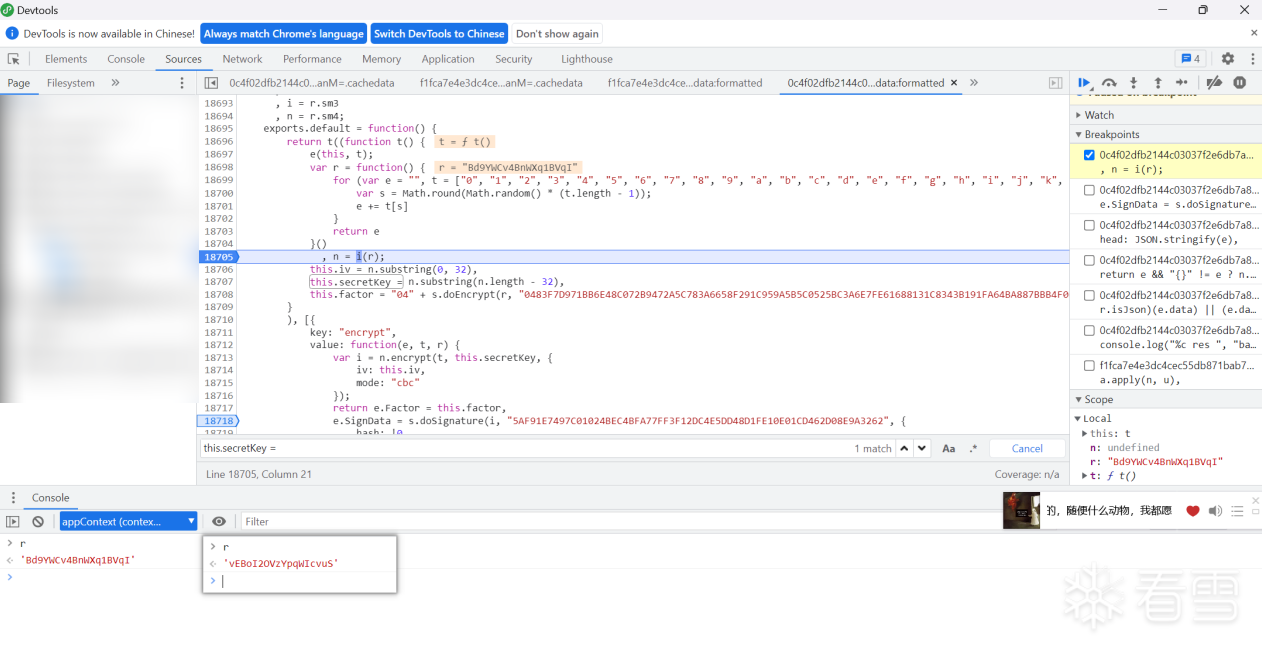Screen dimensions: 1262x655
Task: Open Sources navigator more options menu
Action: (x=182, y=83)
